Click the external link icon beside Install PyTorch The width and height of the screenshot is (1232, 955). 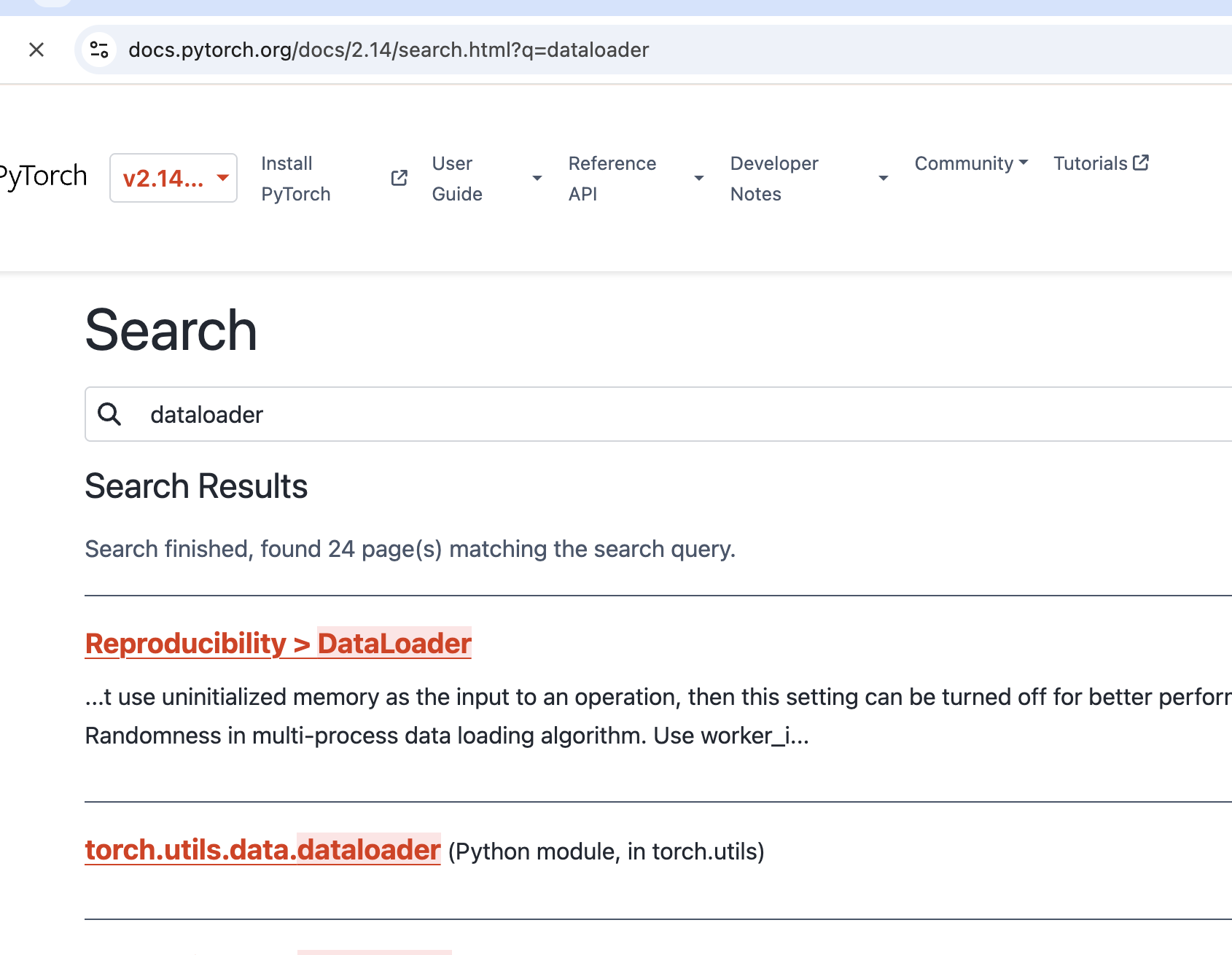point(399,178)
